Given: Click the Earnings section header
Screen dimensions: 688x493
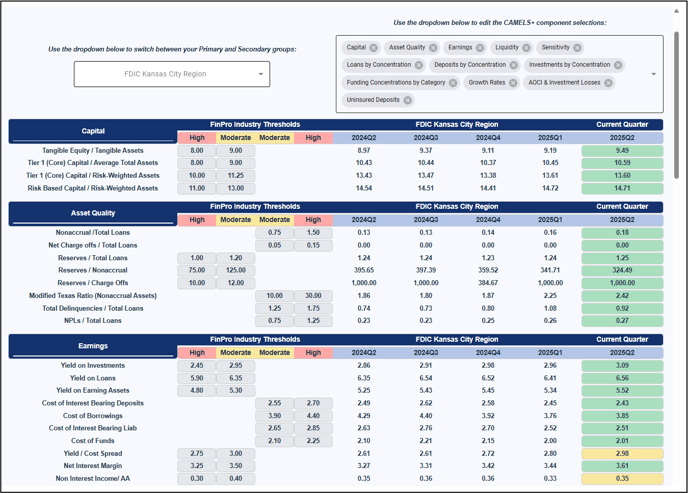Looking at the screenshot, I should tap(92, 347).
